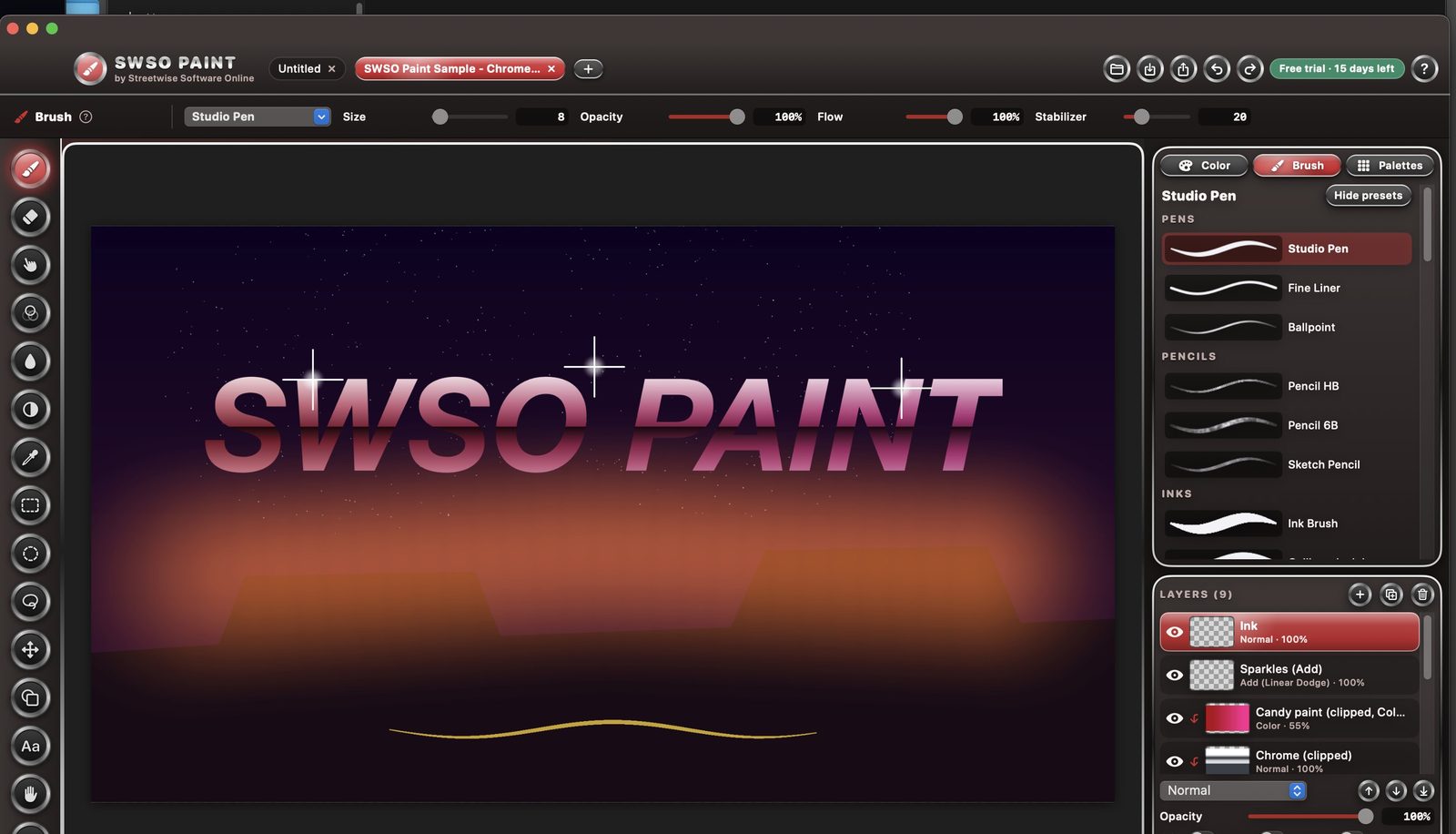Choose the Fine Liner pen preset
The image size is (1456, 834).
[1287, 288]
